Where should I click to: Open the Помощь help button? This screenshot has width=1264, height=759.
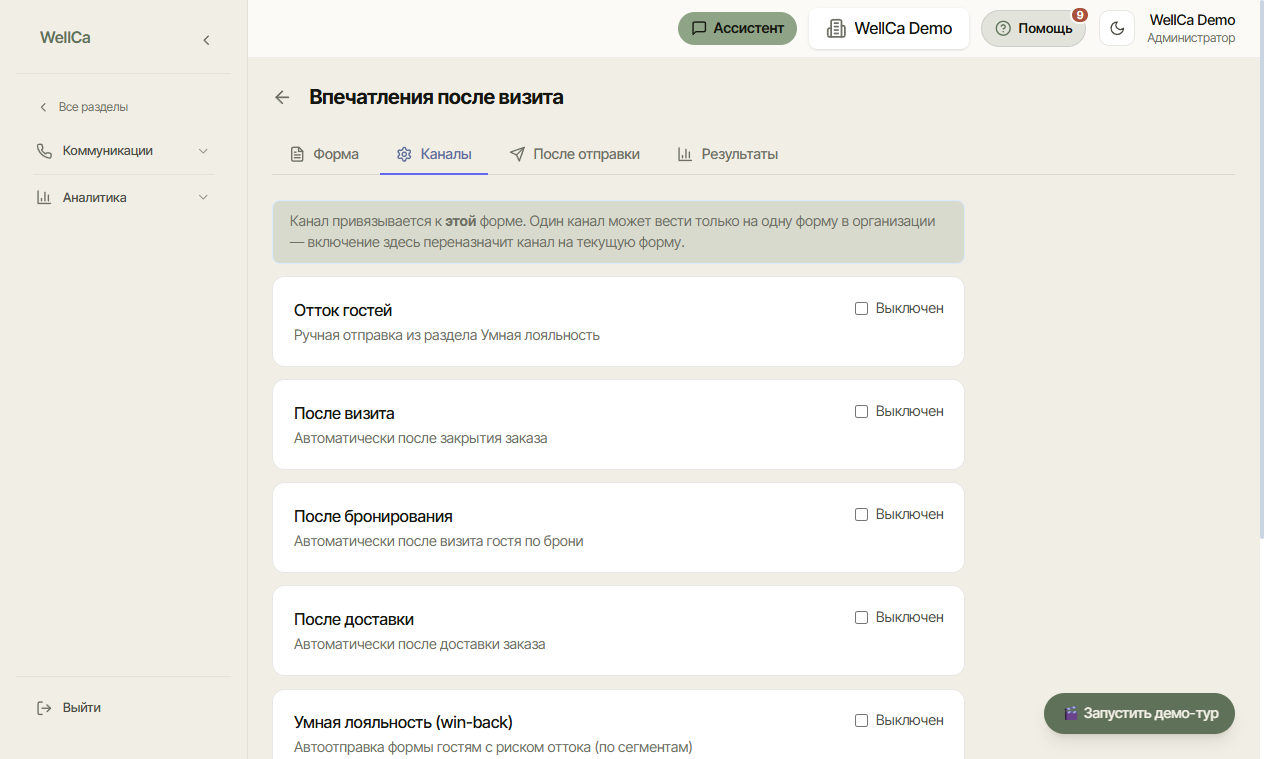(1033, 28)
